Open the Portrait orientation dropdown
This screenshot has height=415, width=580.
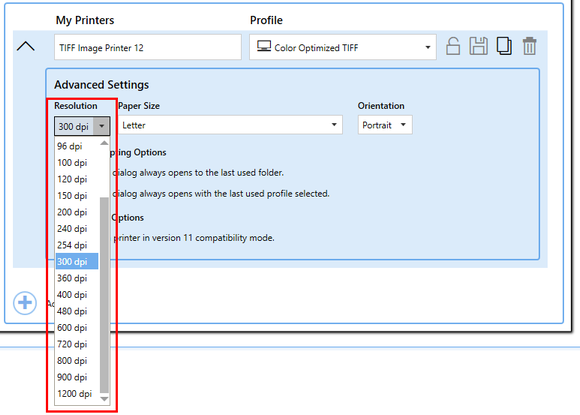tap(385, 125)
